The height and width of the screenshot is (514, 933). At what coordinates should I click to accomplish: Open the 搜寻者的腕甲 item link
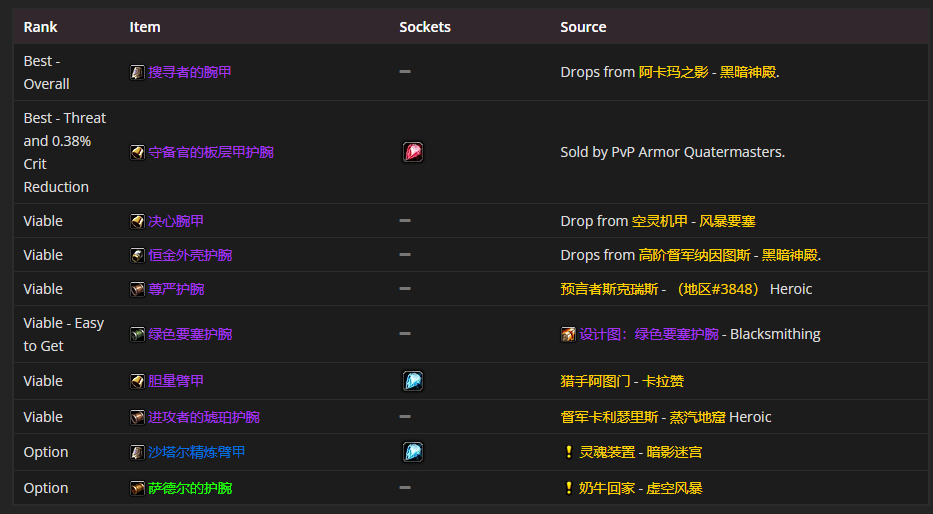click(190, 72)
